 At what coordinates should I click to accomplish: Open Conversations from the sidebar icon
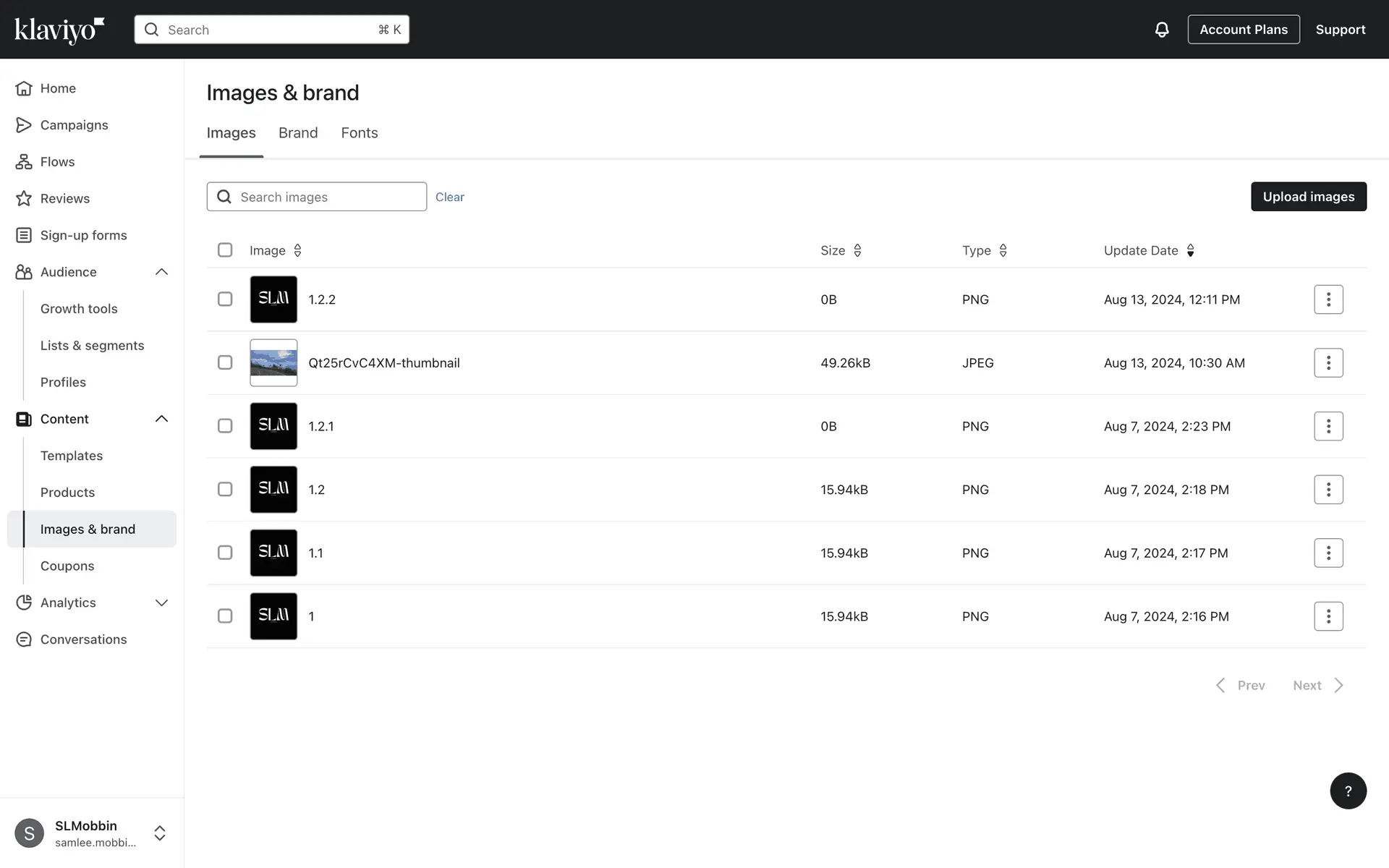(x=24, y=639)
